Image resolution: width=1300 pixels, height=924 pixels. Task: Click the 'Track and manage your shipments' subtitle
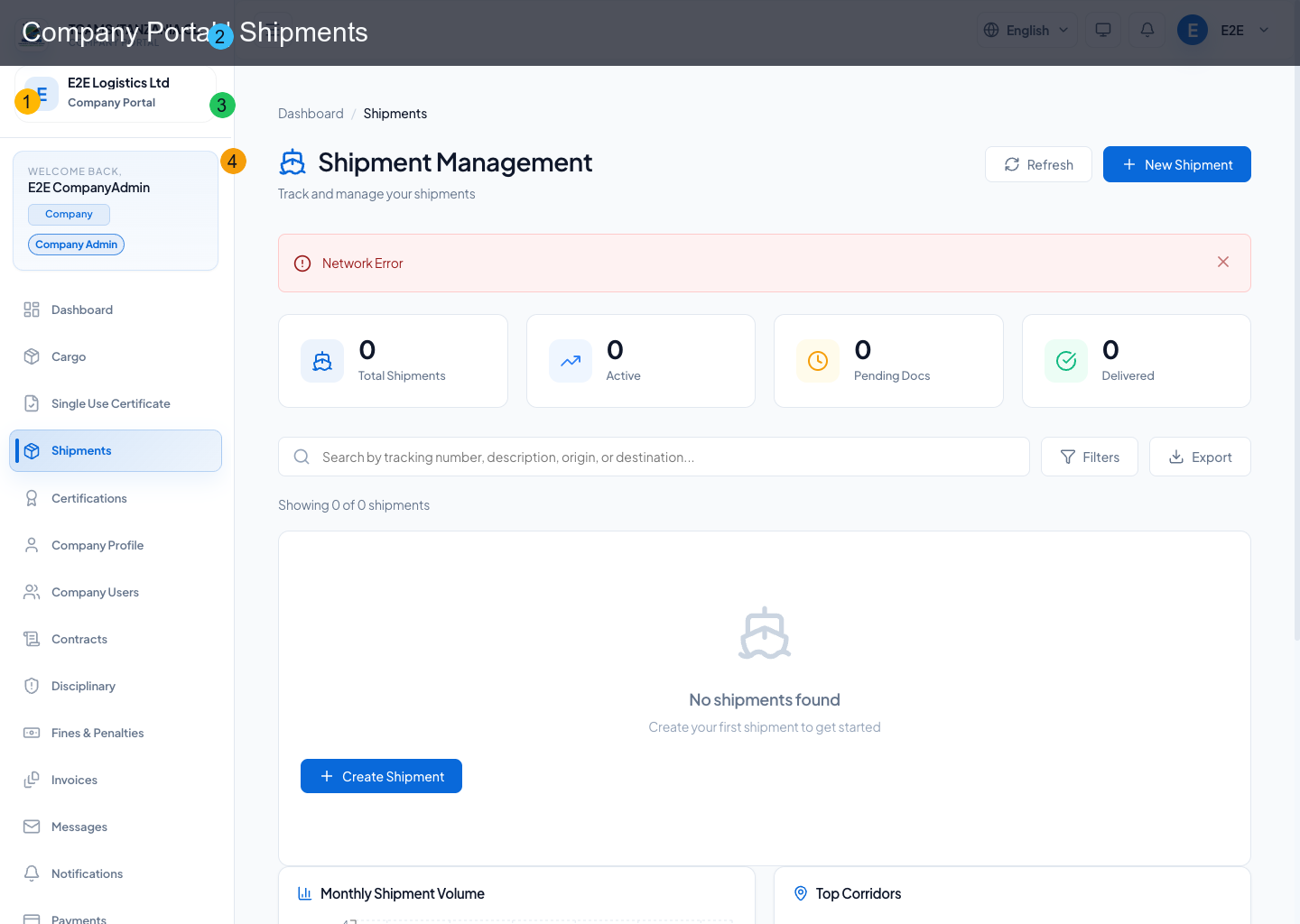coord(376,194)
